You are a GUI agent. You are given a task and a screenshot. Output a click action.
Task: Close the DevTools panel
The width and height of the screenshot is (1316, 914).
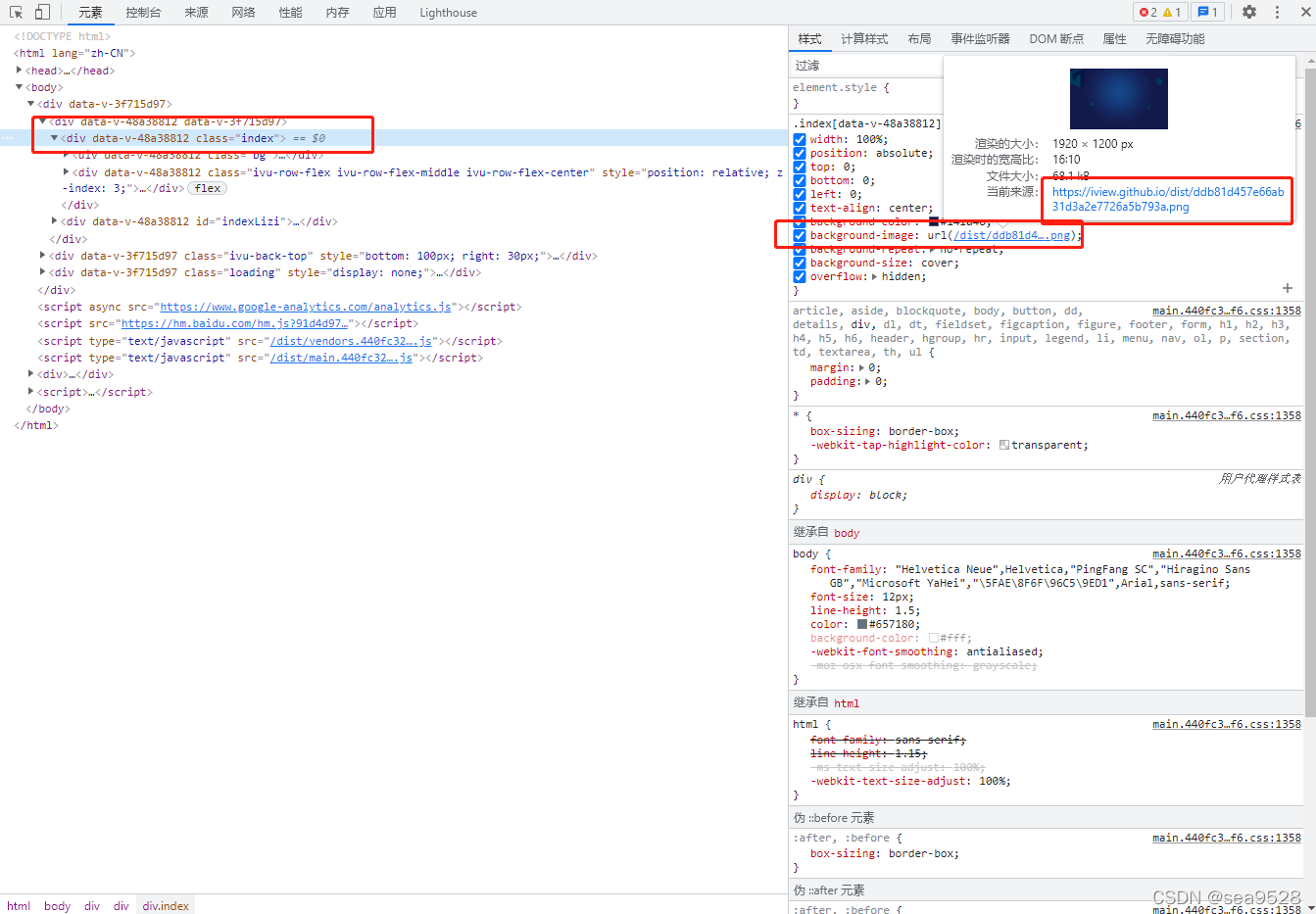pos(1303,12)
